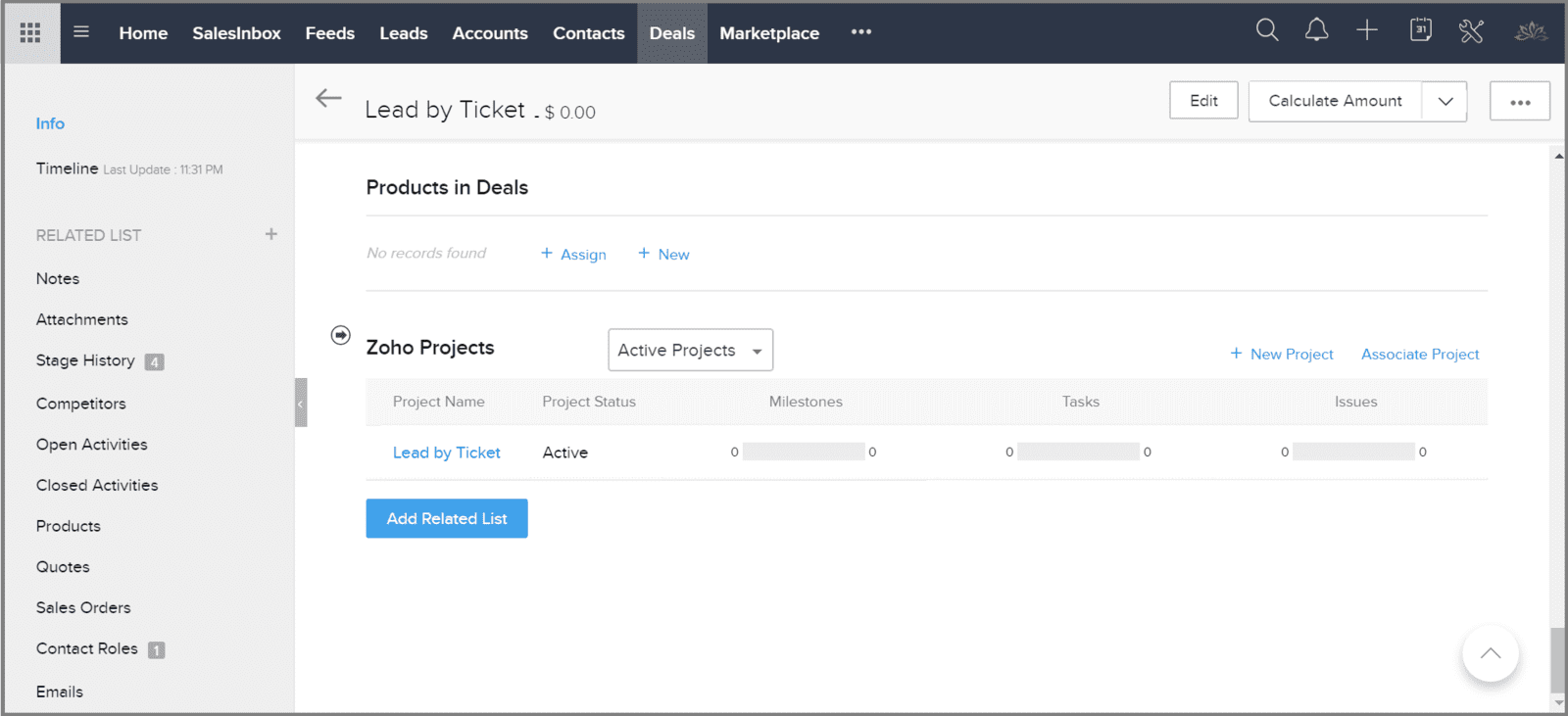Open the Accounts module

pos(490,33)
